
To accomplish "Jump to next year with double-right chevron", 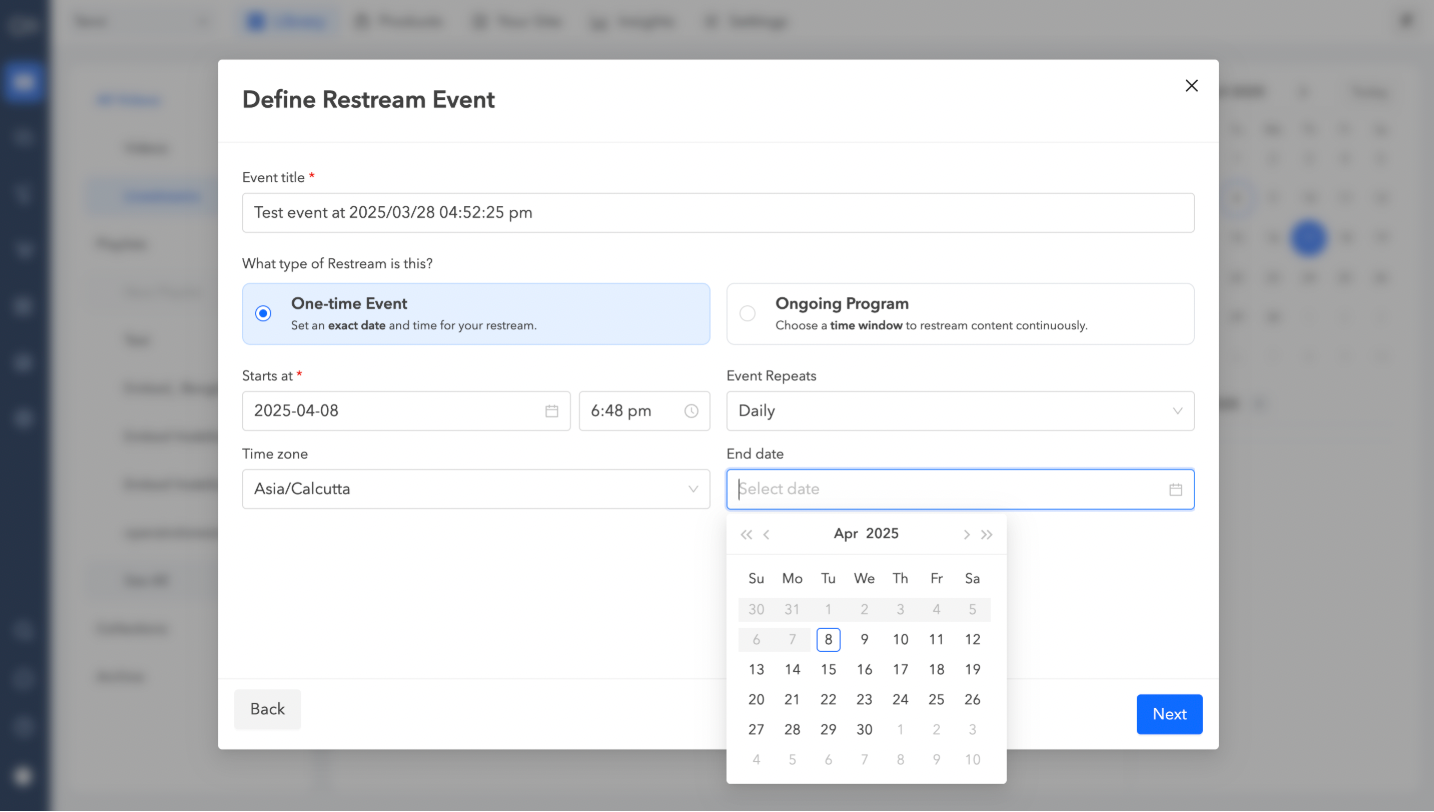I will 987,534.
